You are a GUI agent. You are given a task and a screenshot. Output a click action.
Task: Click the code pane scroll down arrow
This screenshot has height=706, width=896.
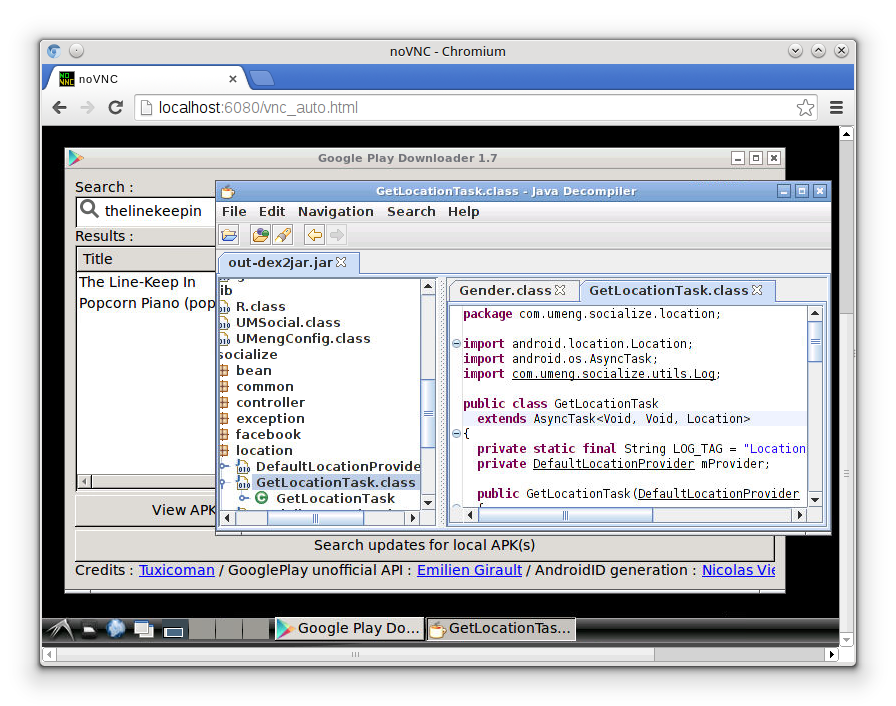click(815, 499)
